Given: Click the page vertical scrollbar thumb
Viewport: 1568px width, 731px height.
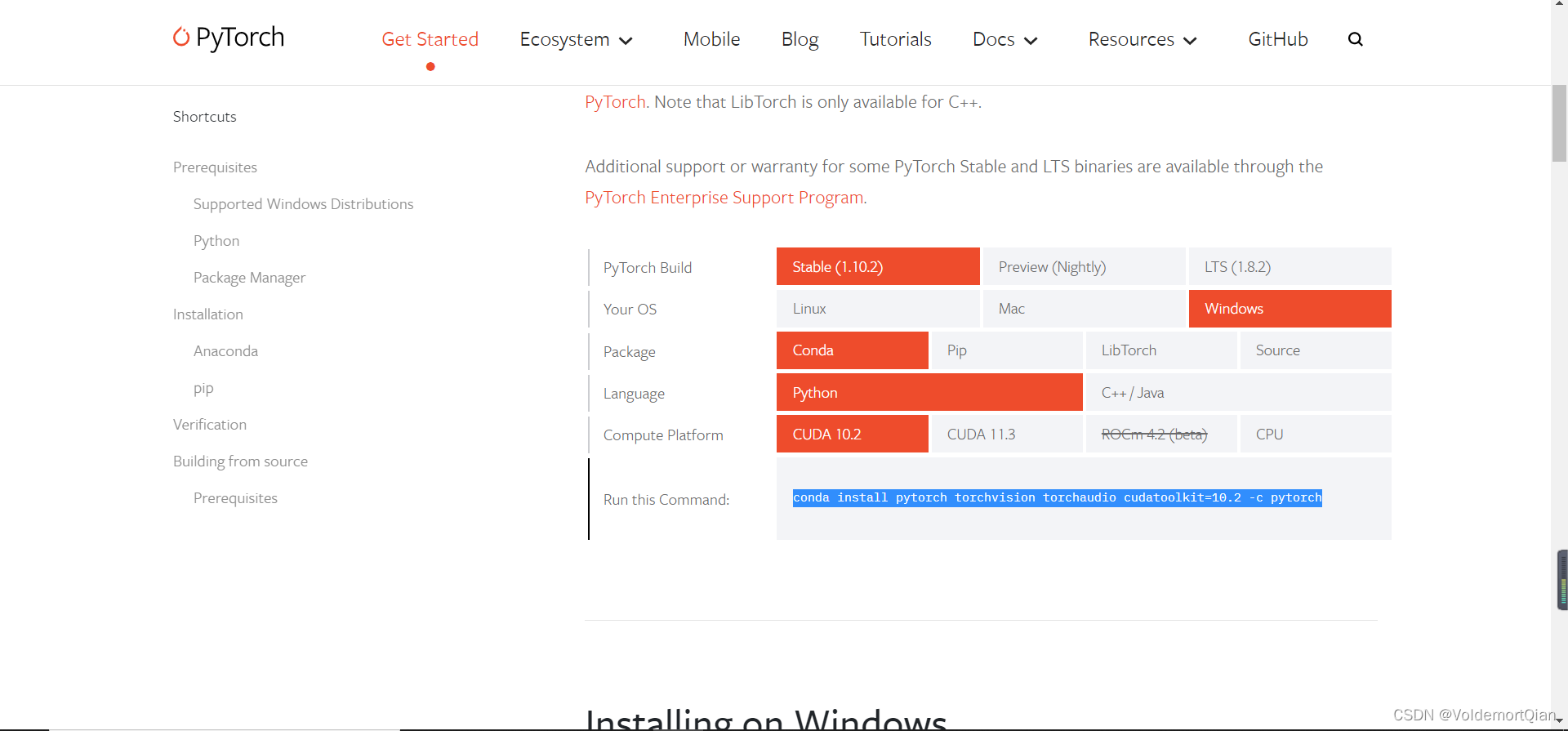Looking at the screenshot, I should [x=1560, y=123].
